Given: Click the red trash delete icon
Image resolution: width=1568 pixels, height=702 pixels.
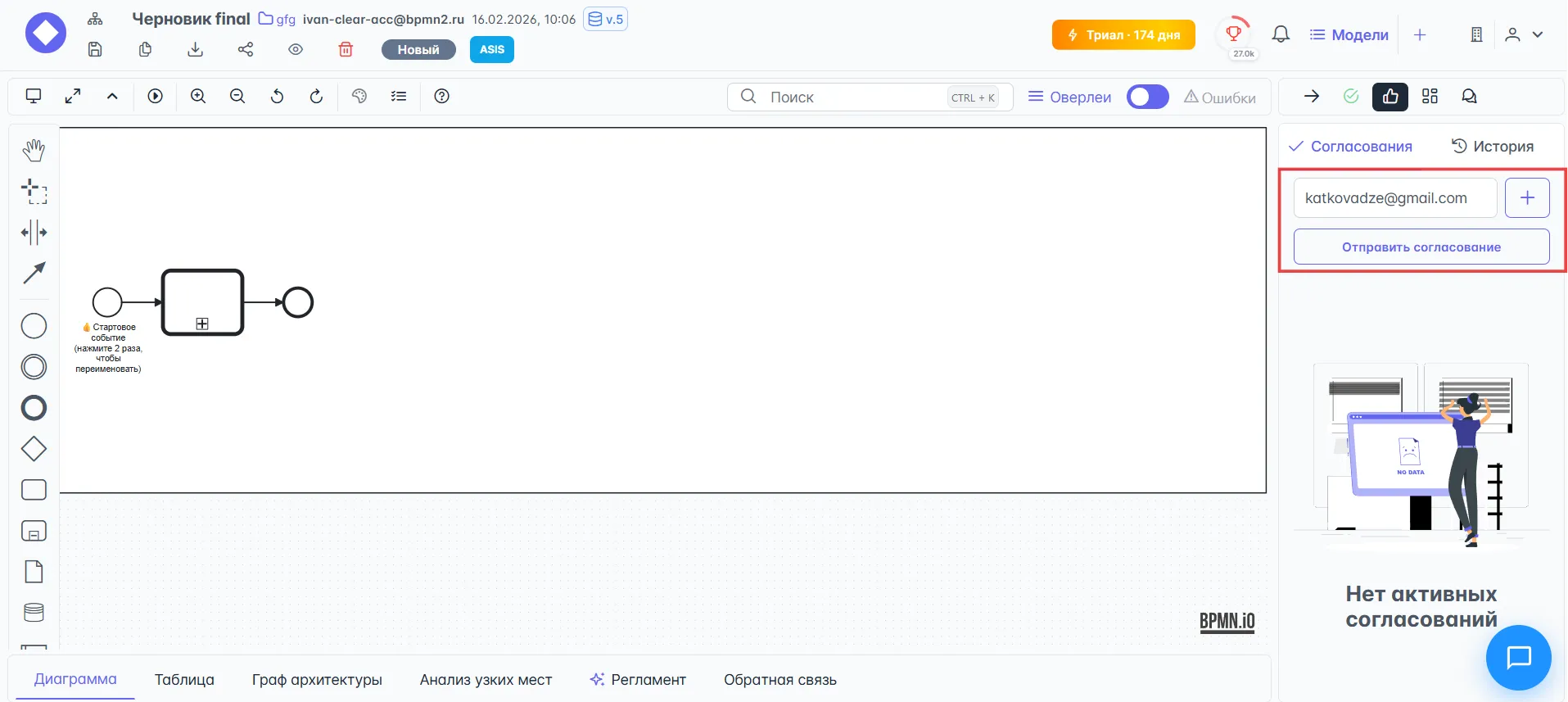Looking at the screenshot, I should coord(346,50).
